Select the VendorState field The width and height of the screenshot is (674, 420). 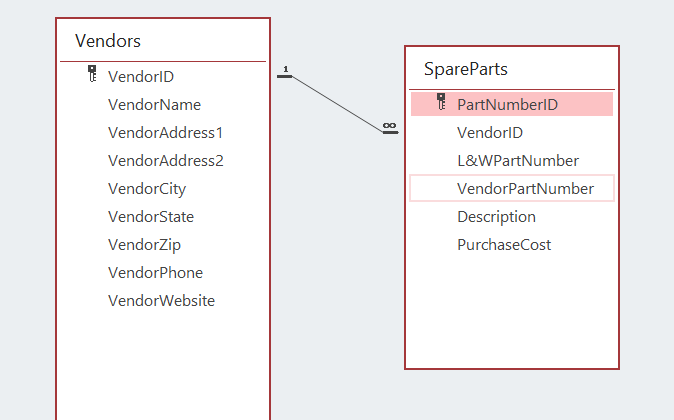(x=151, y=216)
